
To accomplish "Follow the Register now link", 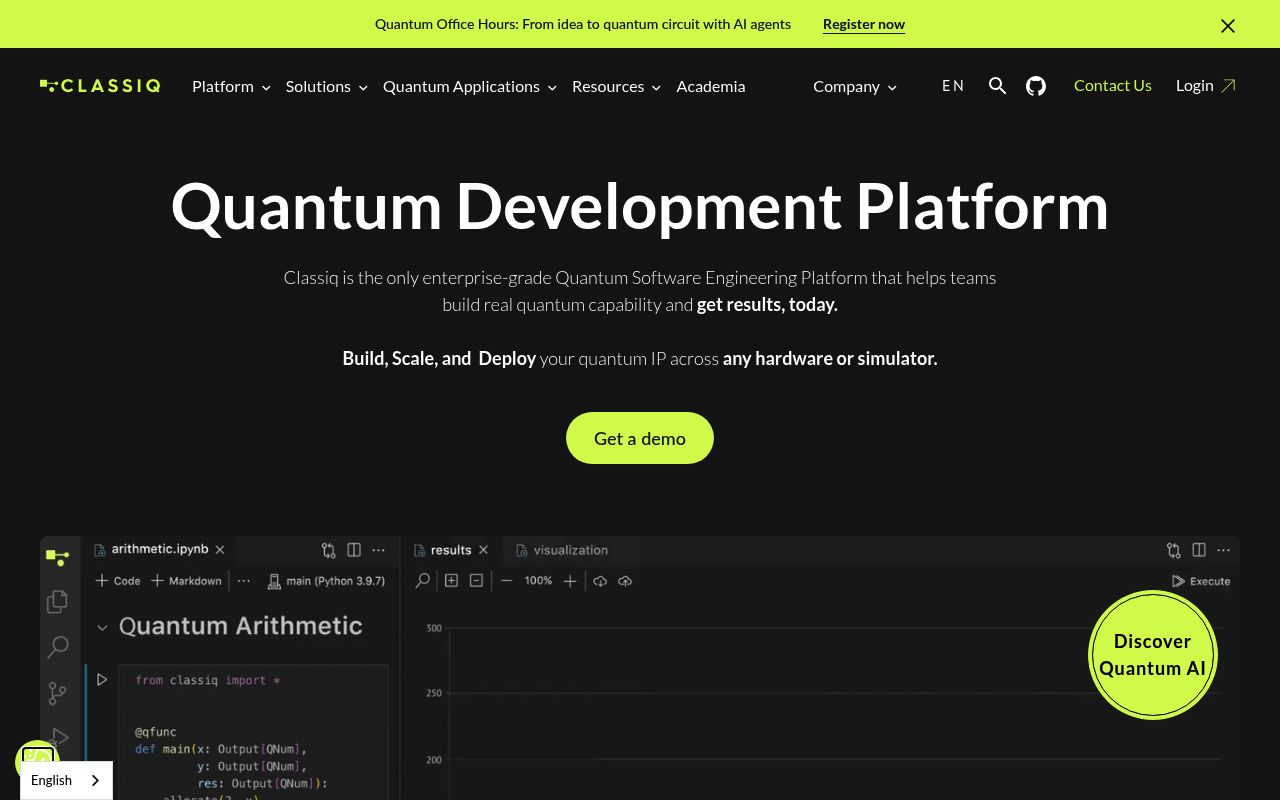I will [864, 24].
